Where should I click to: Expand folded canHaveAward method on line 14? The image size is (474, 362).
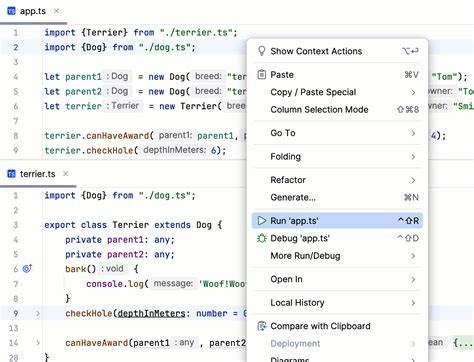point(38,342)
